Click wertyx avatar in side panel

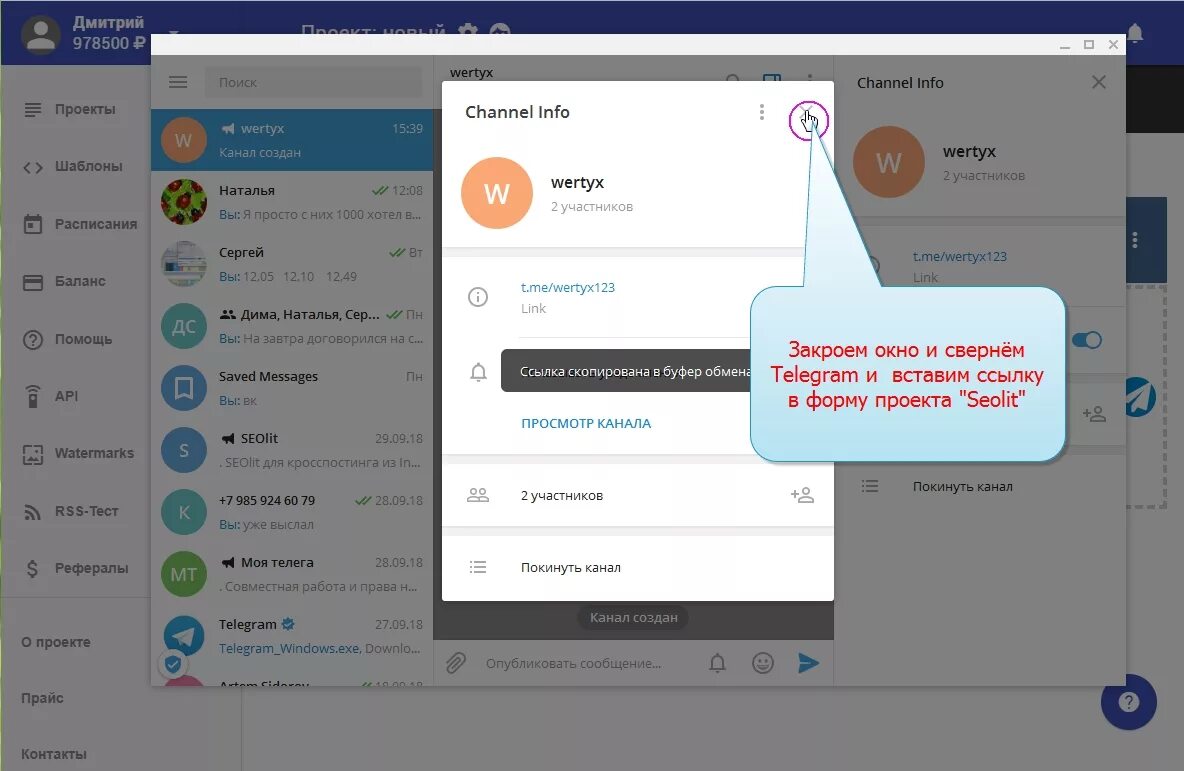[x=888, y=162]
